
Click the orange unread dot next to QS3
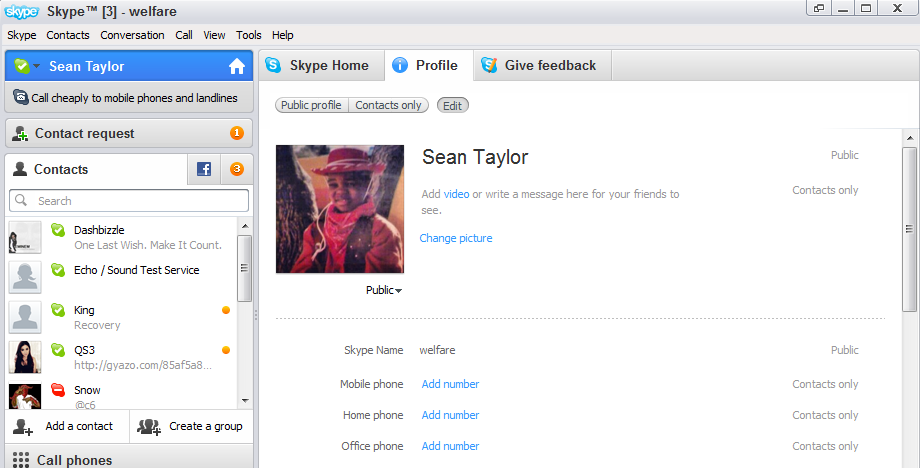click(x=226, y=350)
